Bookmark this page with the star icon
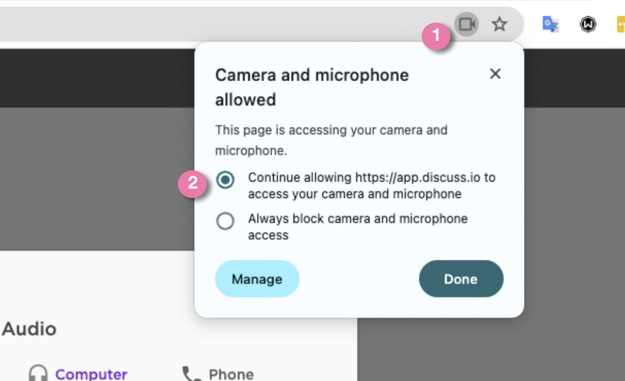This screenshot has width=625, height=381. pos(499,24)
